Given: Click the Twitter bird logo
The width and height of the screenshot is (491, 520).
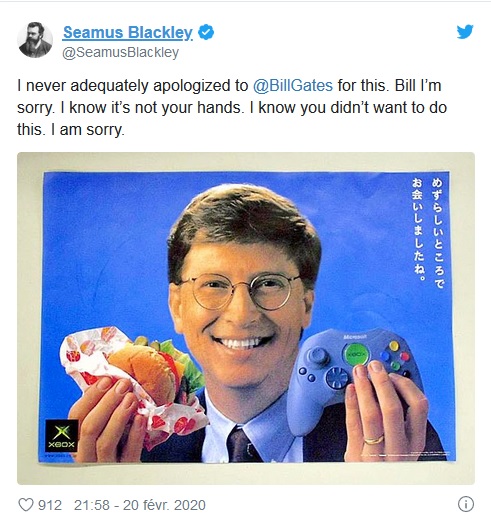Looking at the screenshot, I should [465, 32].
